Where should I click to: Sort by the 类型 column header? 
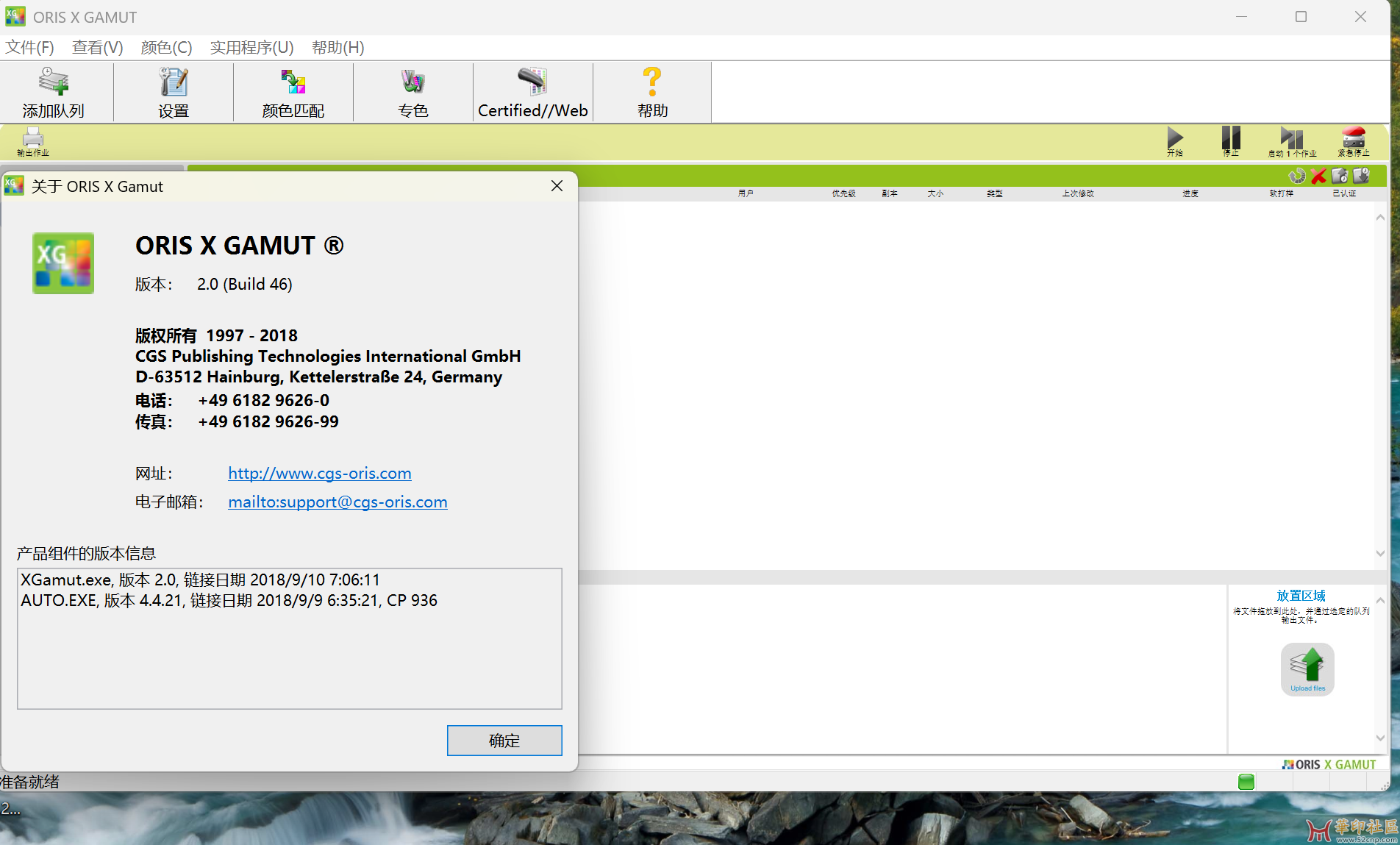point(995,193)
